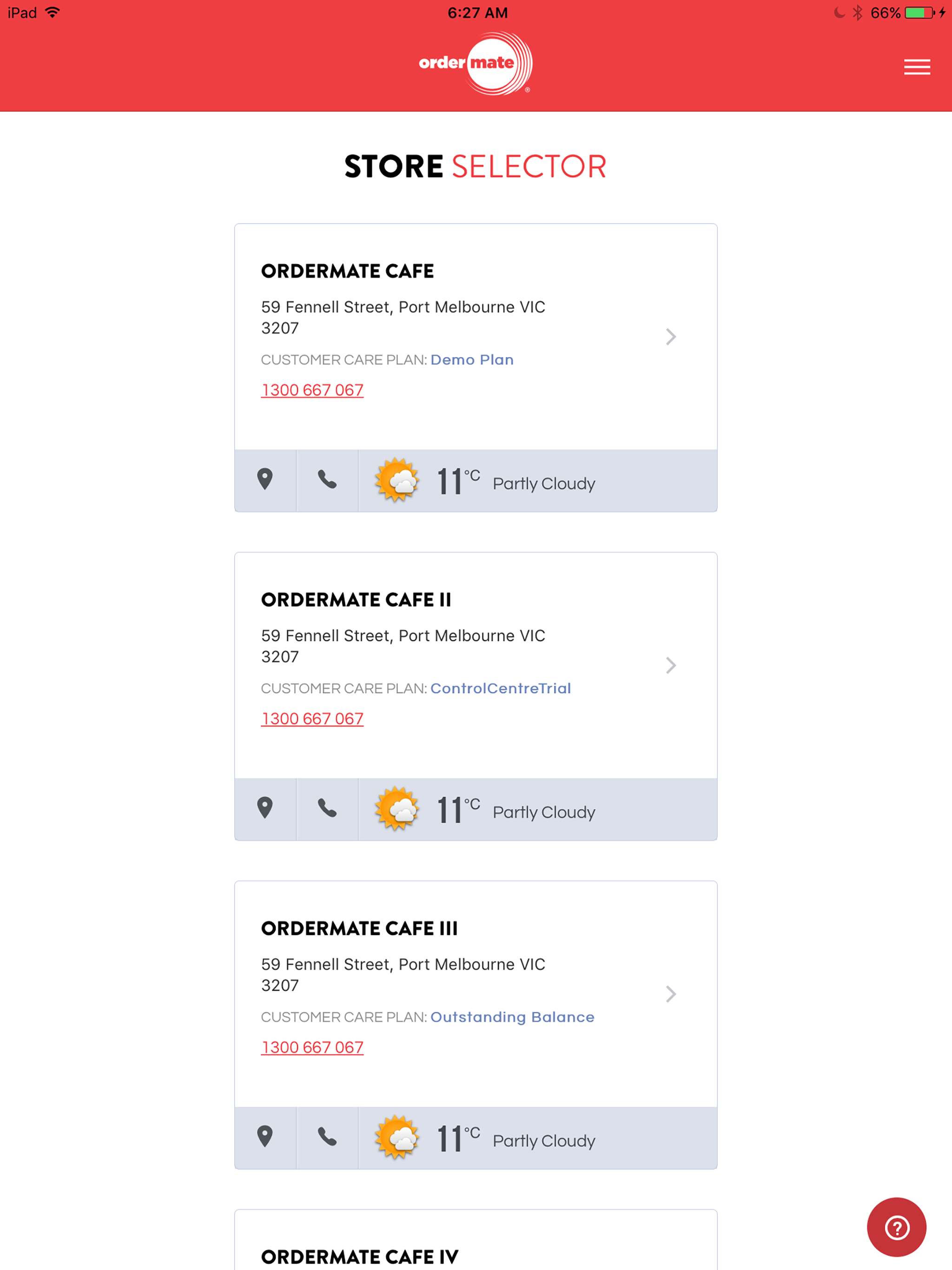Open the hamburger menu icon

click(916, 67)
